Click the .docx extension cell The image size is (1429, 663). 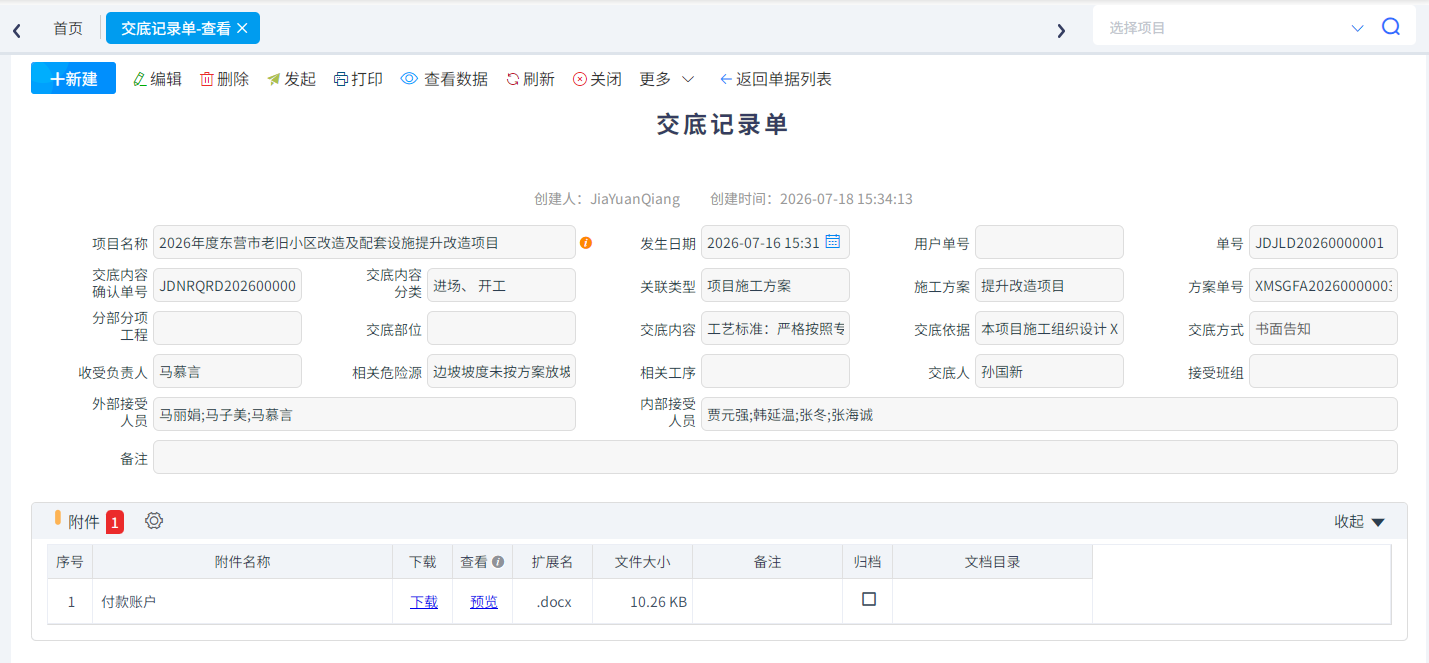pos(553,602)
